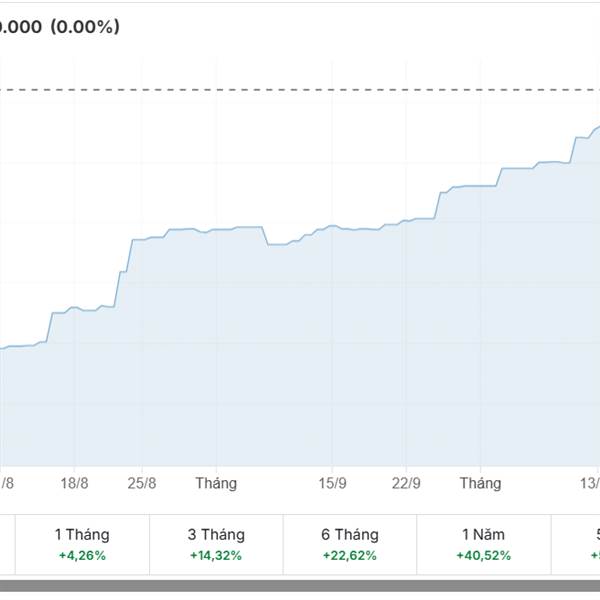Click the cut-off 13/ date label
Image resolution: width=600 pixels, height=600 pixels.
[x=589, y=483]
